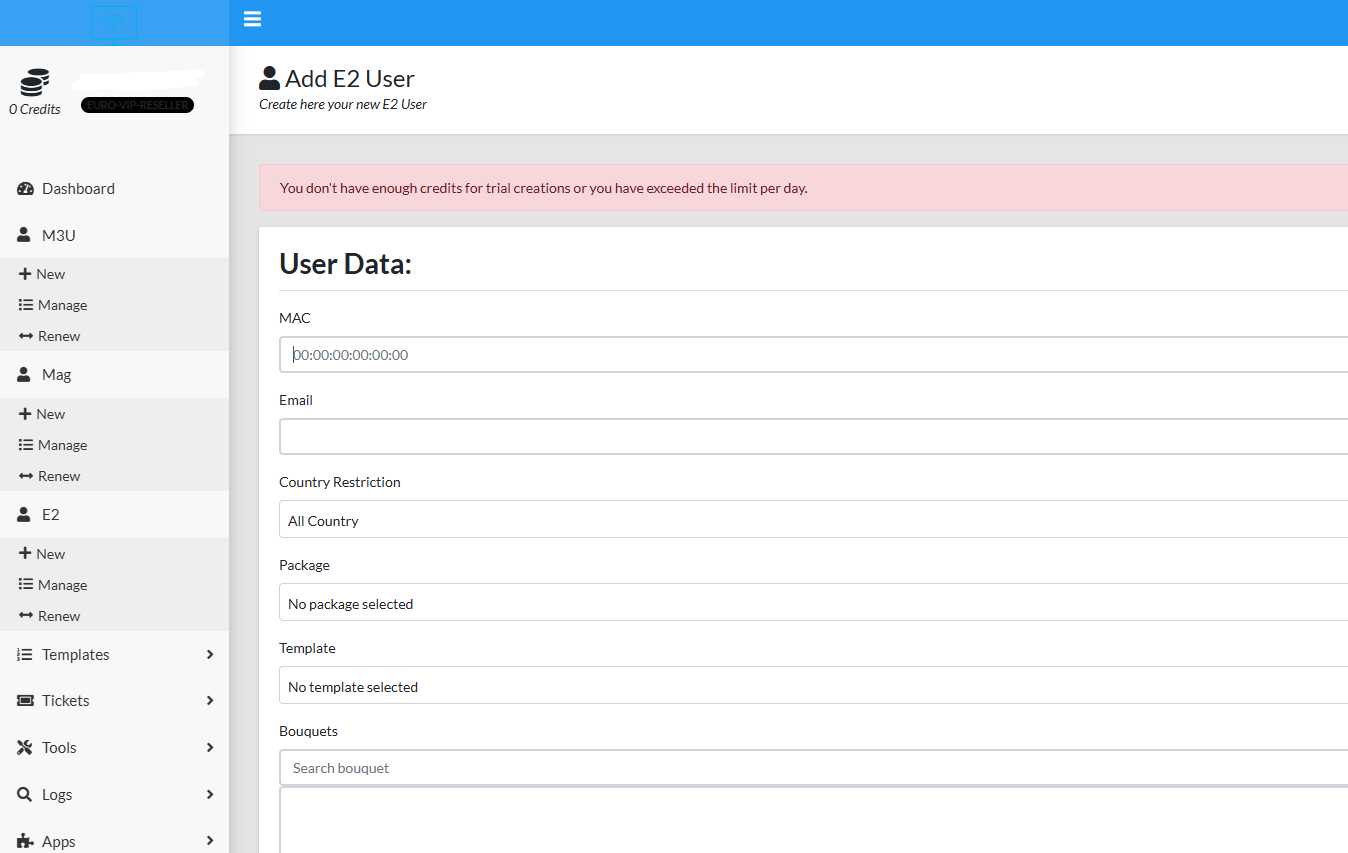
Task: Click the Tools wrench icon
Action: click(26, 748)
